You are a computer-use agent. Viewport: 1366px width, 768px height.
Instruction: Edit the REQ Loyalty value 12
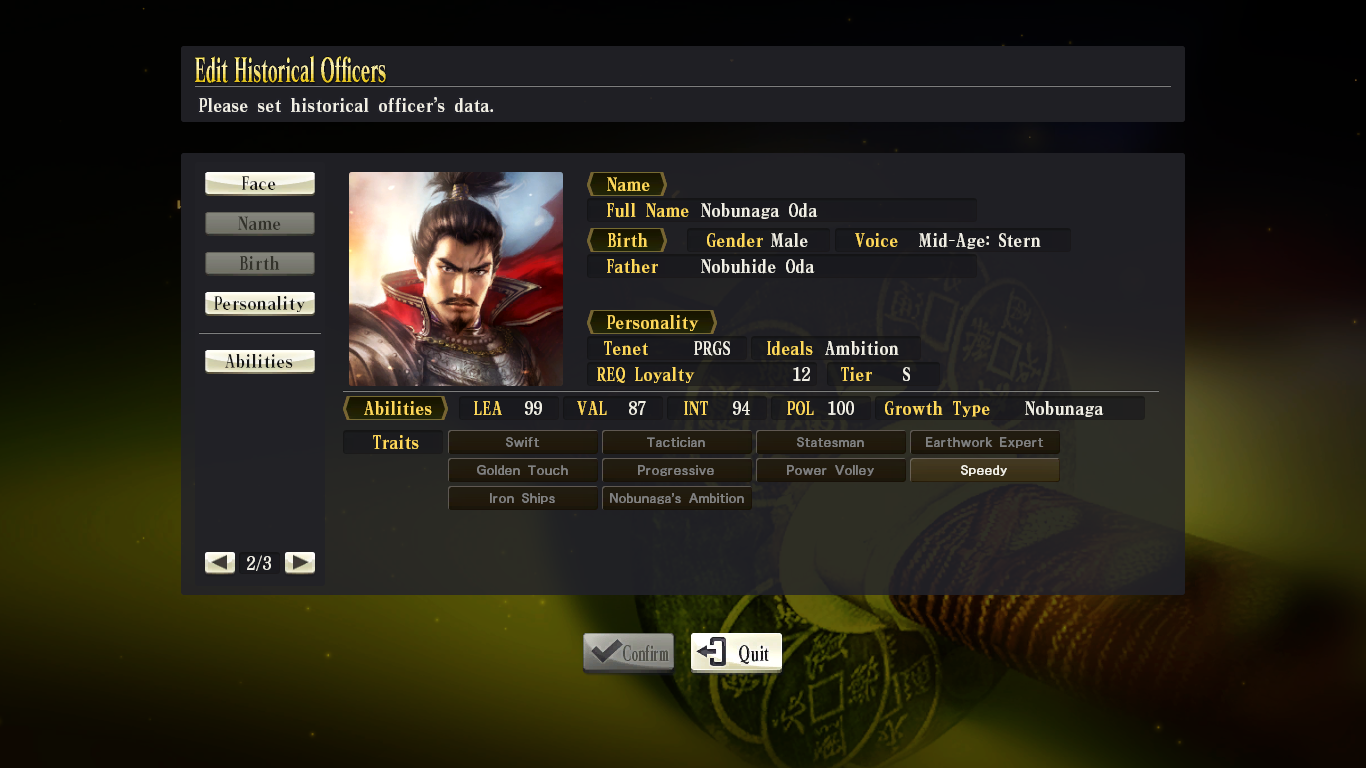tap(801, 375)
